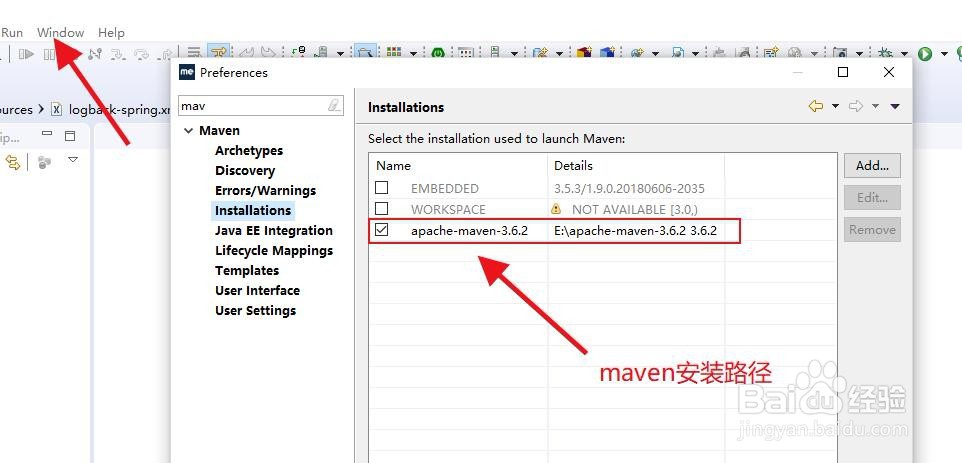962x463 pixels.
Task: Open the forward history dropdown arrow
Action: (x=875, y=107)
